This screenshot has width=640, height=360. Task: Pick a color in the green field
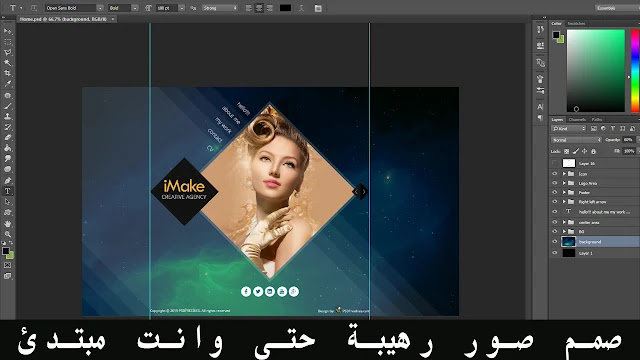(596, 70)
